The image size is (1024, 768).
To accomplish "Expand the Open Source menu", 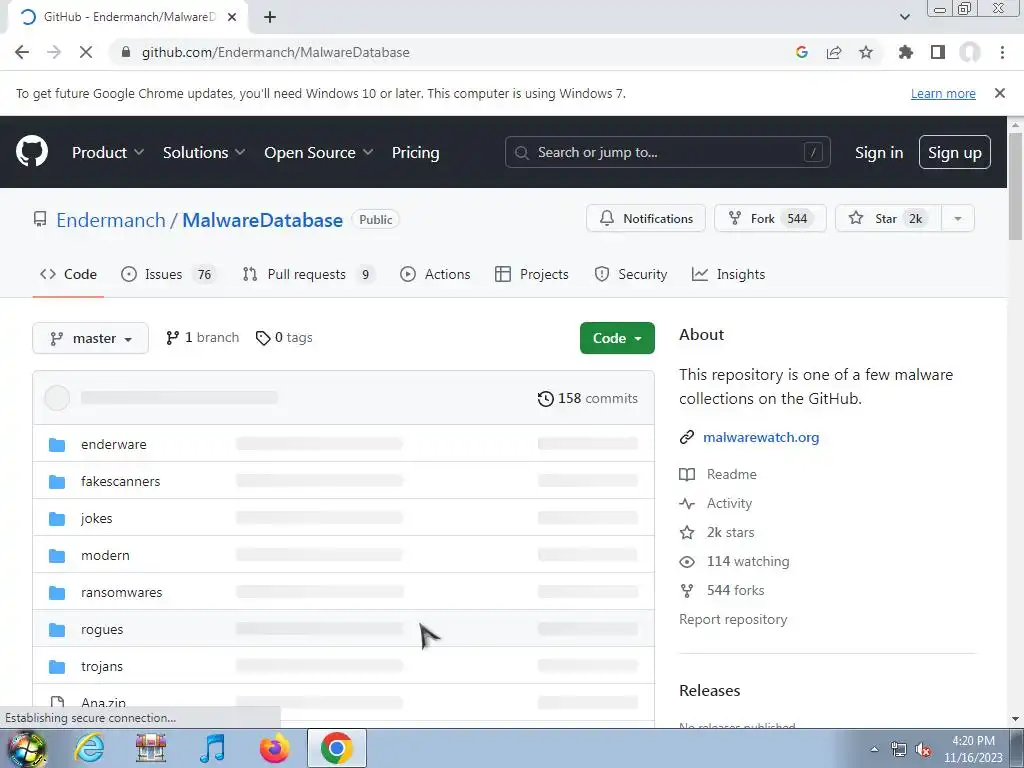I will point(319,152).
